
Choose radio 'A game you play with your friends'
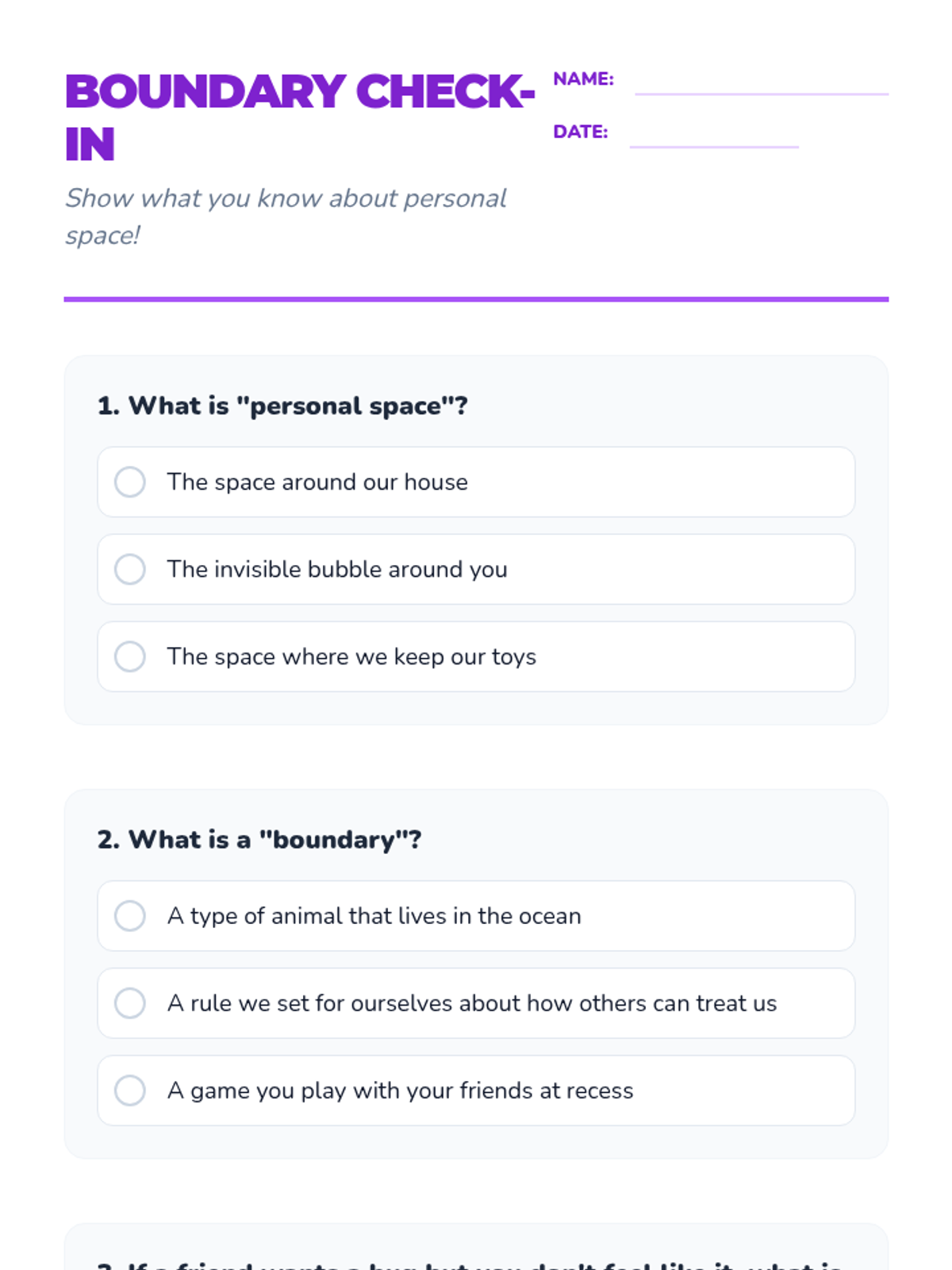pyautogui.click(x=130, y=1091)
